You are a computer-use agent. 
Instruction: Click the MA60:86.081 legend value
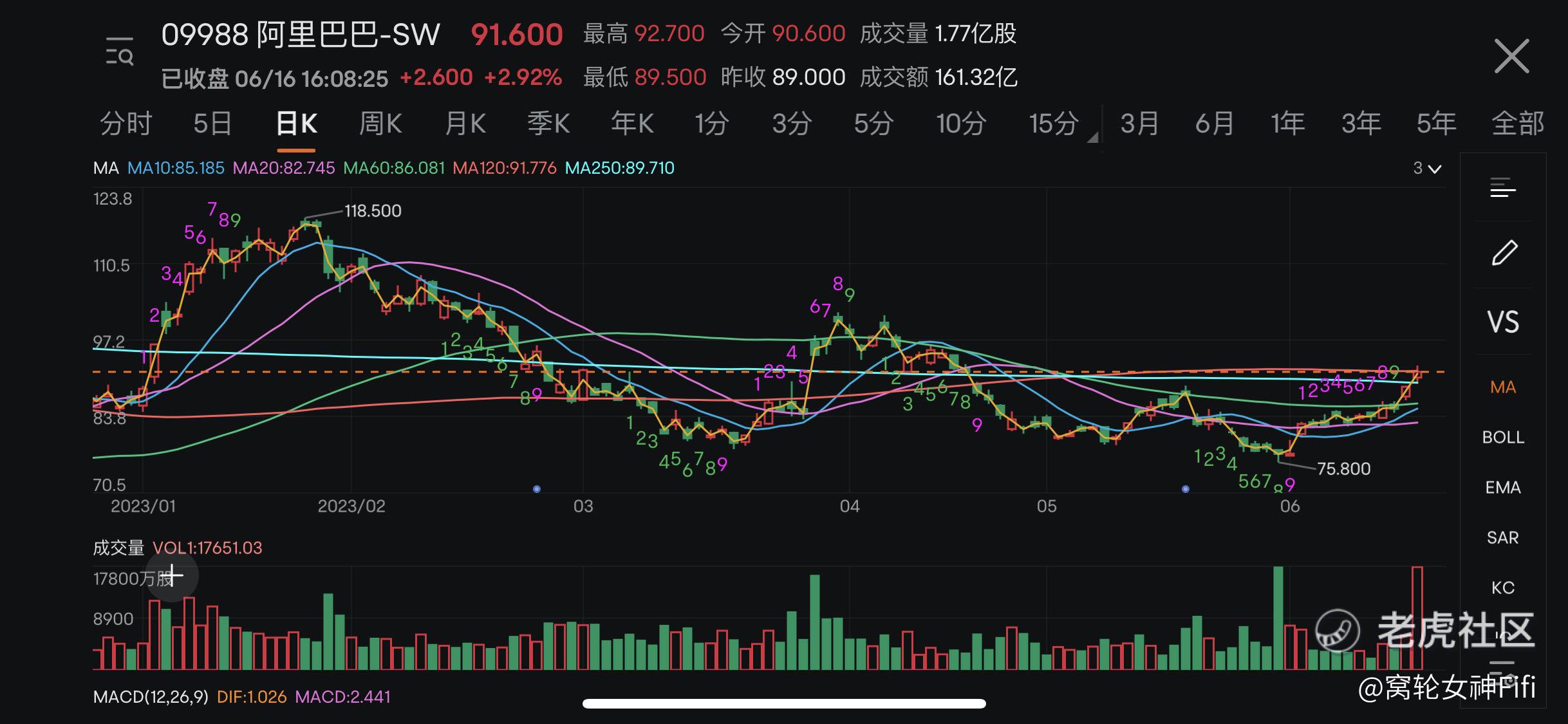click(x=394, y=168)
